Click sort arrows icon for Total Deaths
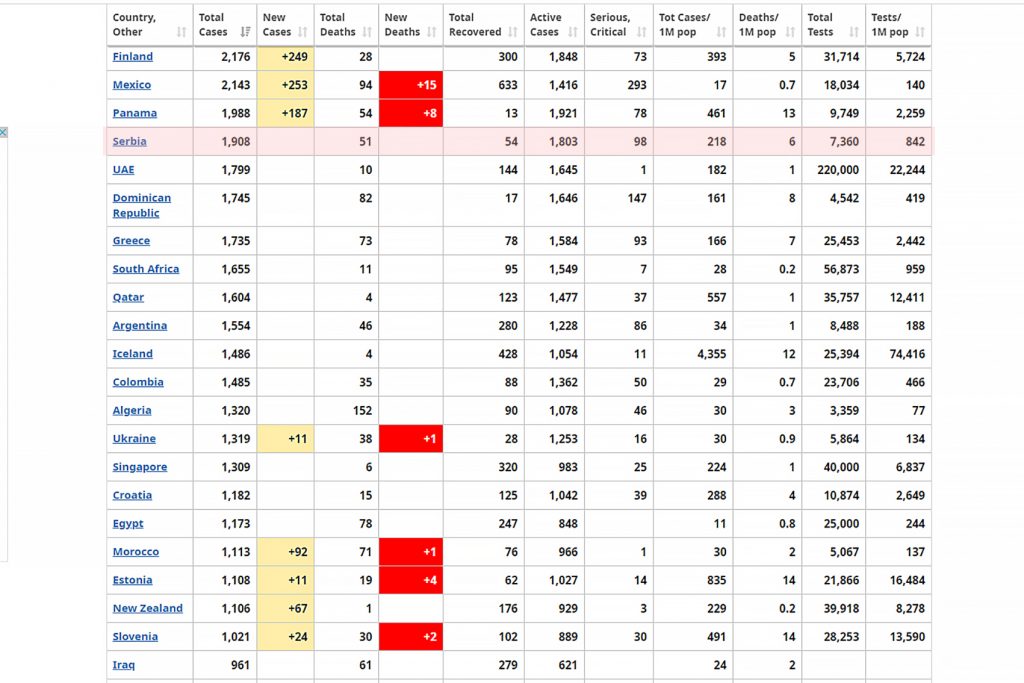Screen dimensions: 1024x683 [367, 32]
